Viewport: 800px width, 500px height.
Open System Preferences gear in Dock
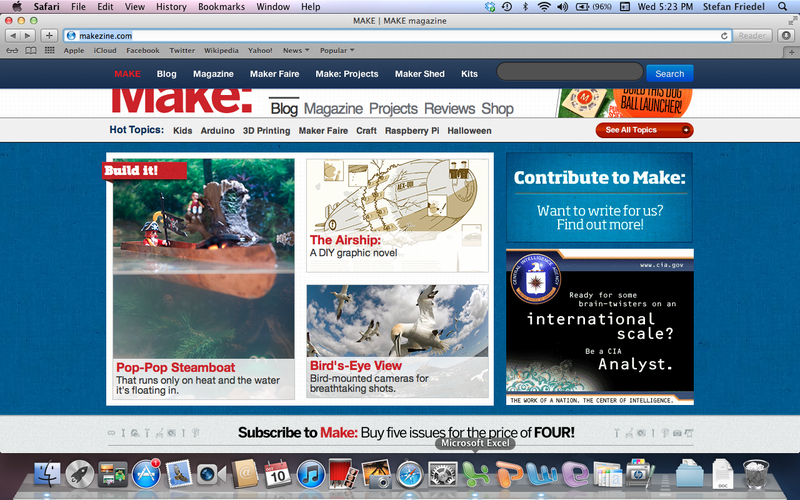click(x=442, y=474)
